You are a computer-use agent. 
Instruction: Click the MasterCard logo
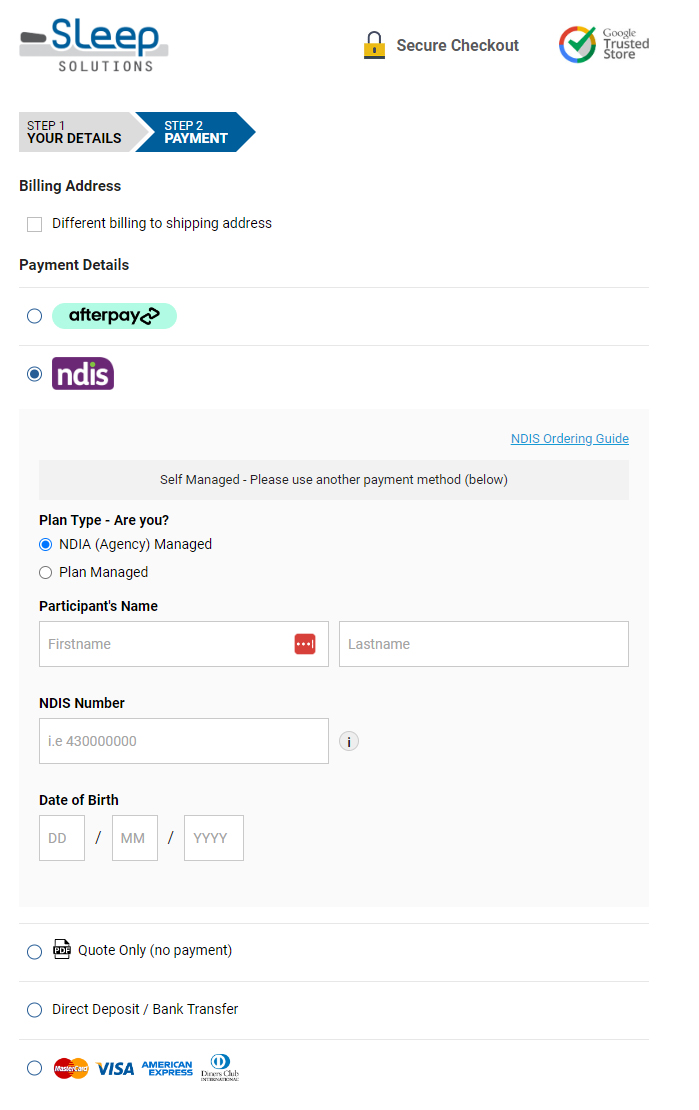(x=69, y=1068)
